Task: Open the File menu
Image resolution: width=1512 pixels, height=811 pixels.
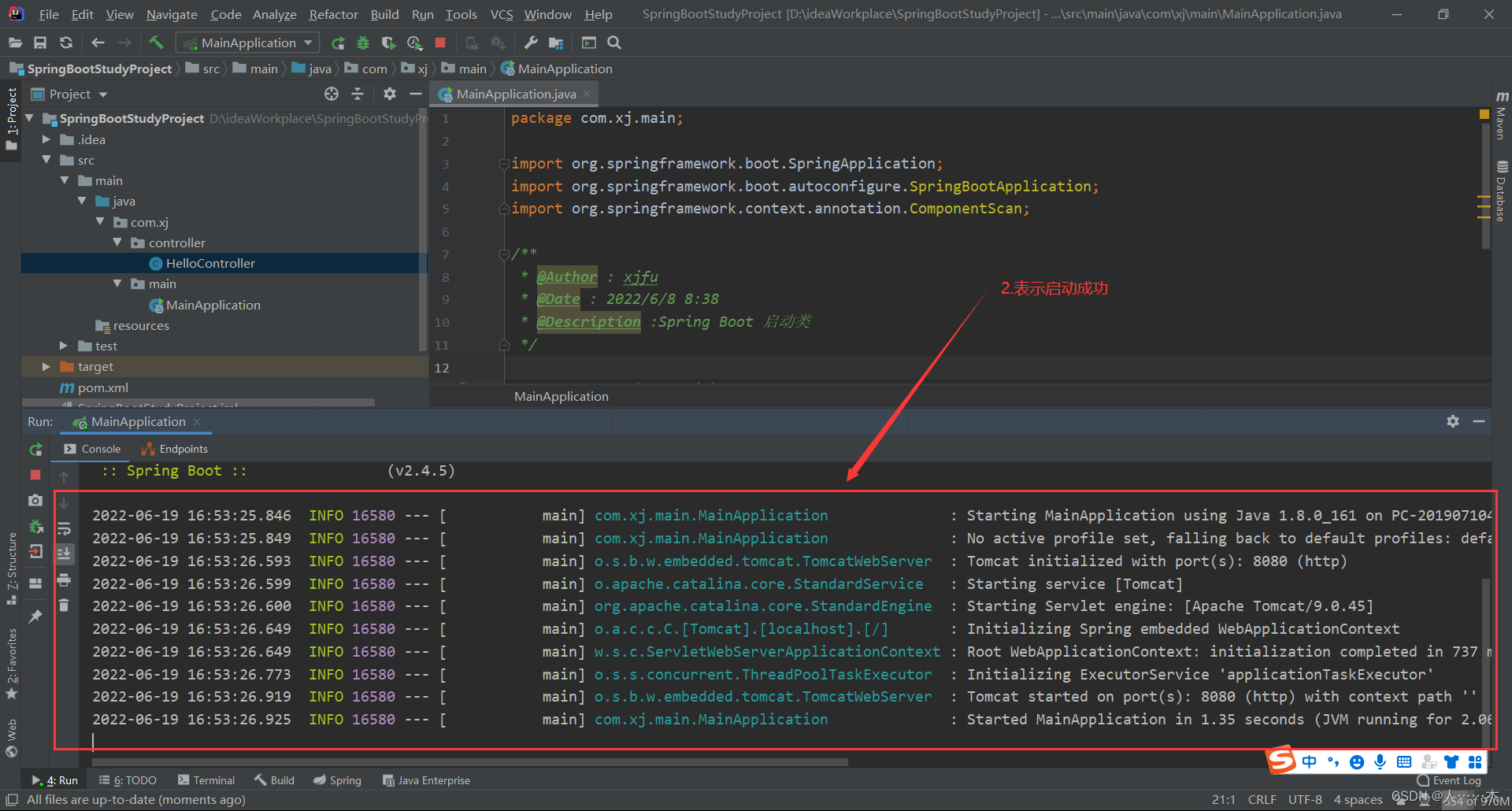Action: (x=49, y=14)
